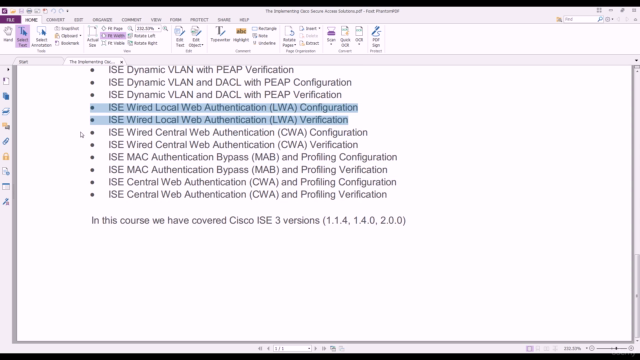Open the Attachments paperclip panel
This screenshot has height=360, width=640.
tap(6, 142)
